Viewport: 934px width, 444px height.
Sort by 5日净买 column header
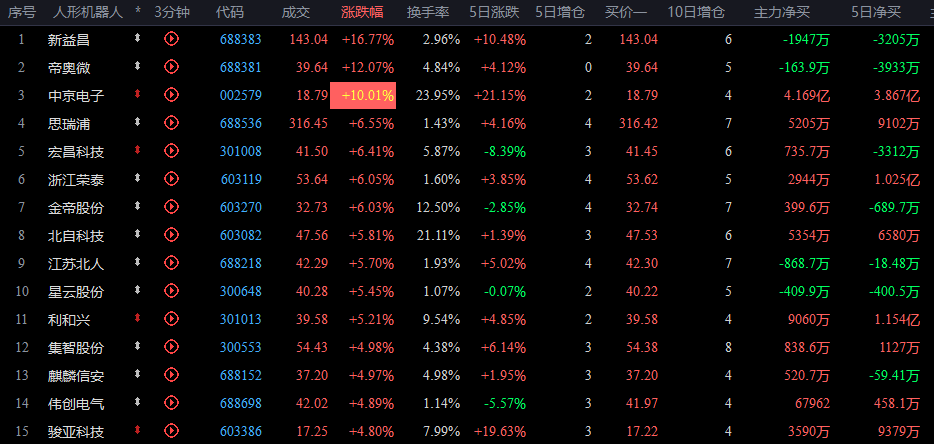point(876,12)
